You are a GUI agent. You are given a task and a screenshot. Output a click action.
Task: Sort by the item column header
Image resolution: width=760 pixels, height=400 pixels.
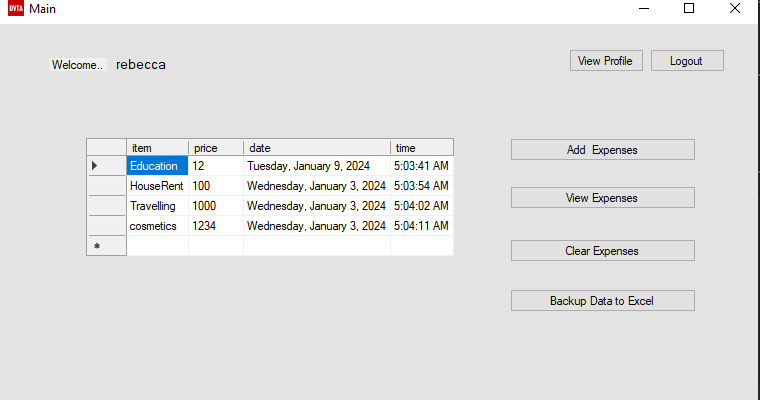tap(158, 148)
